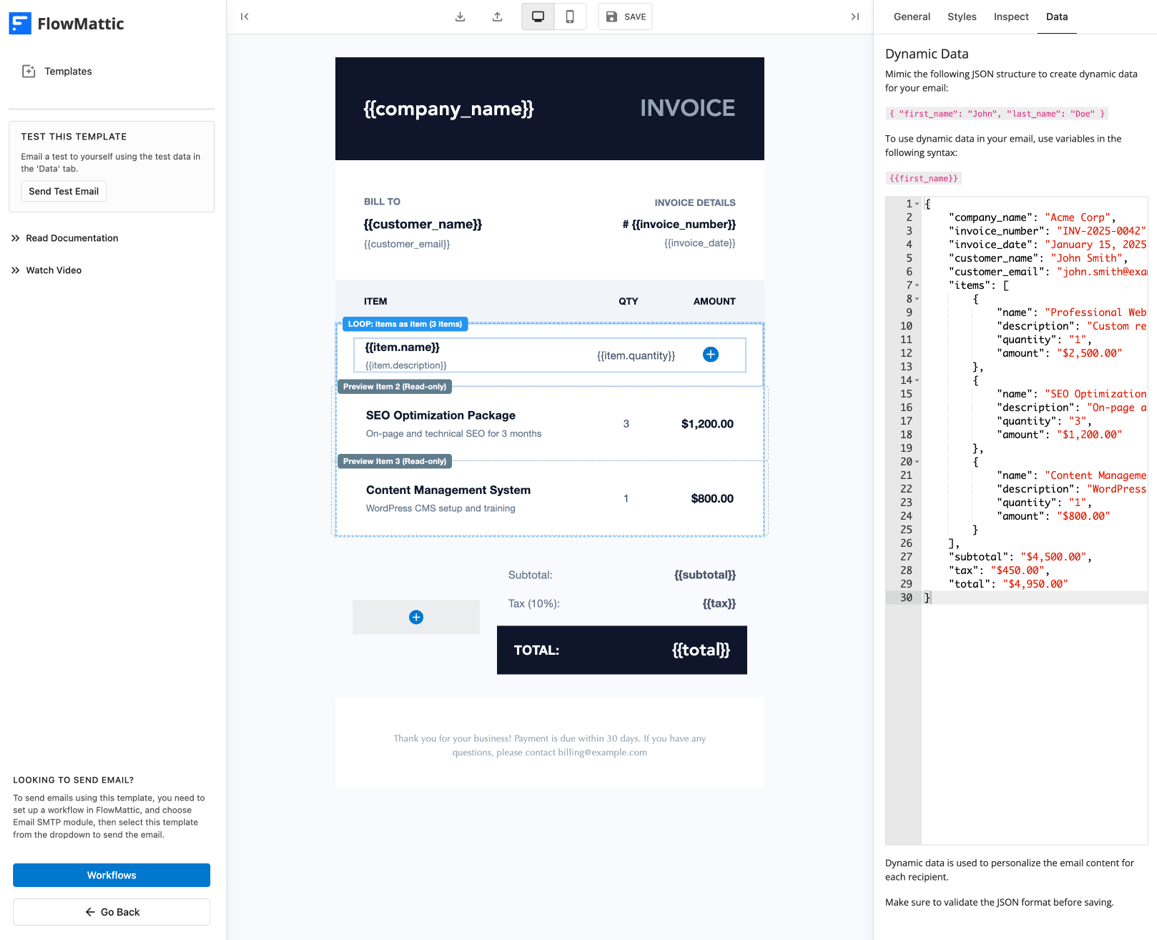
Task: Click the plus icon below the items table
Action: click(416, 617)
